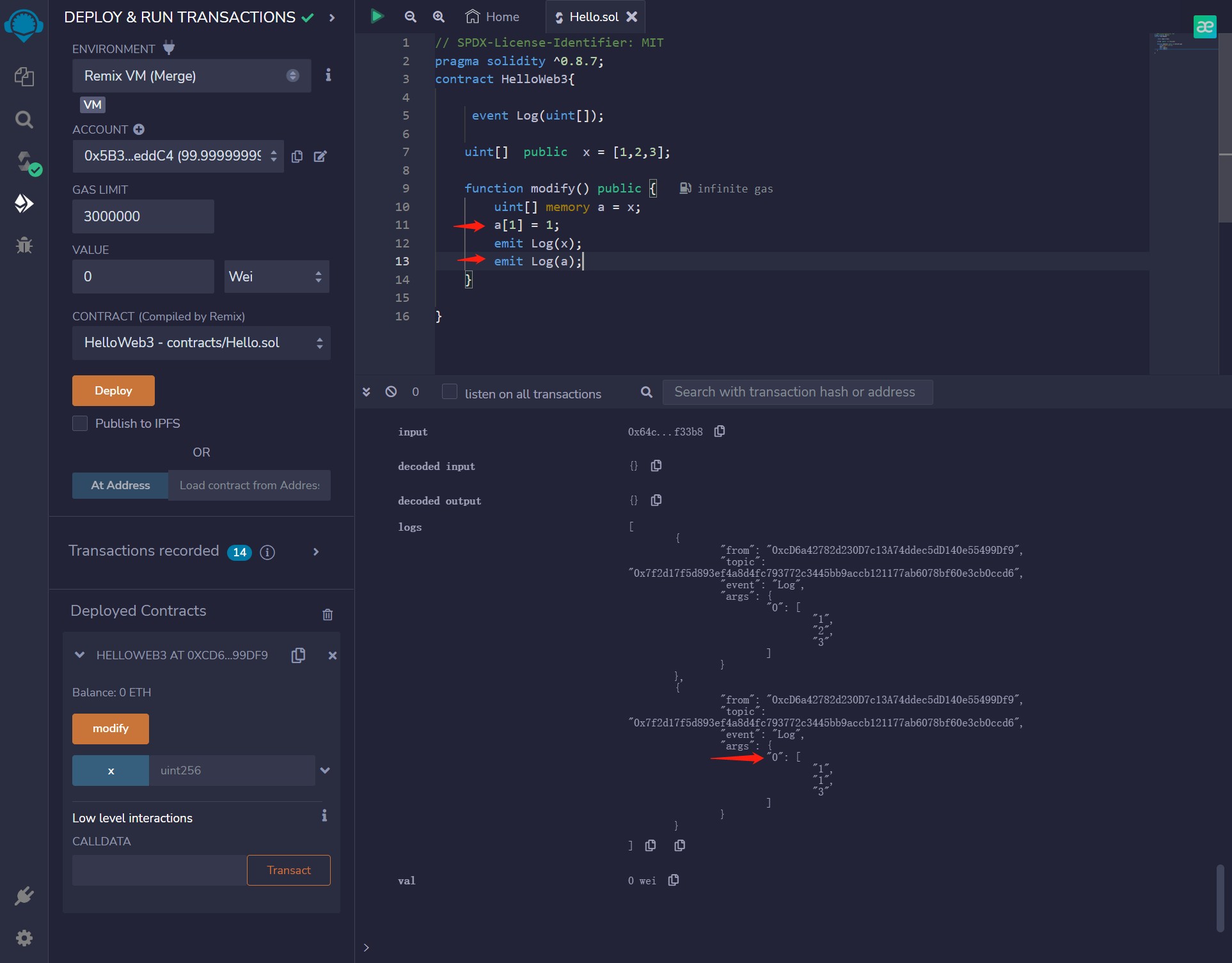Enable Publish to IPFS checkbox
The width and height of the screenshot is (1232, 963).
pyautogui.click(x=80, y=423)
